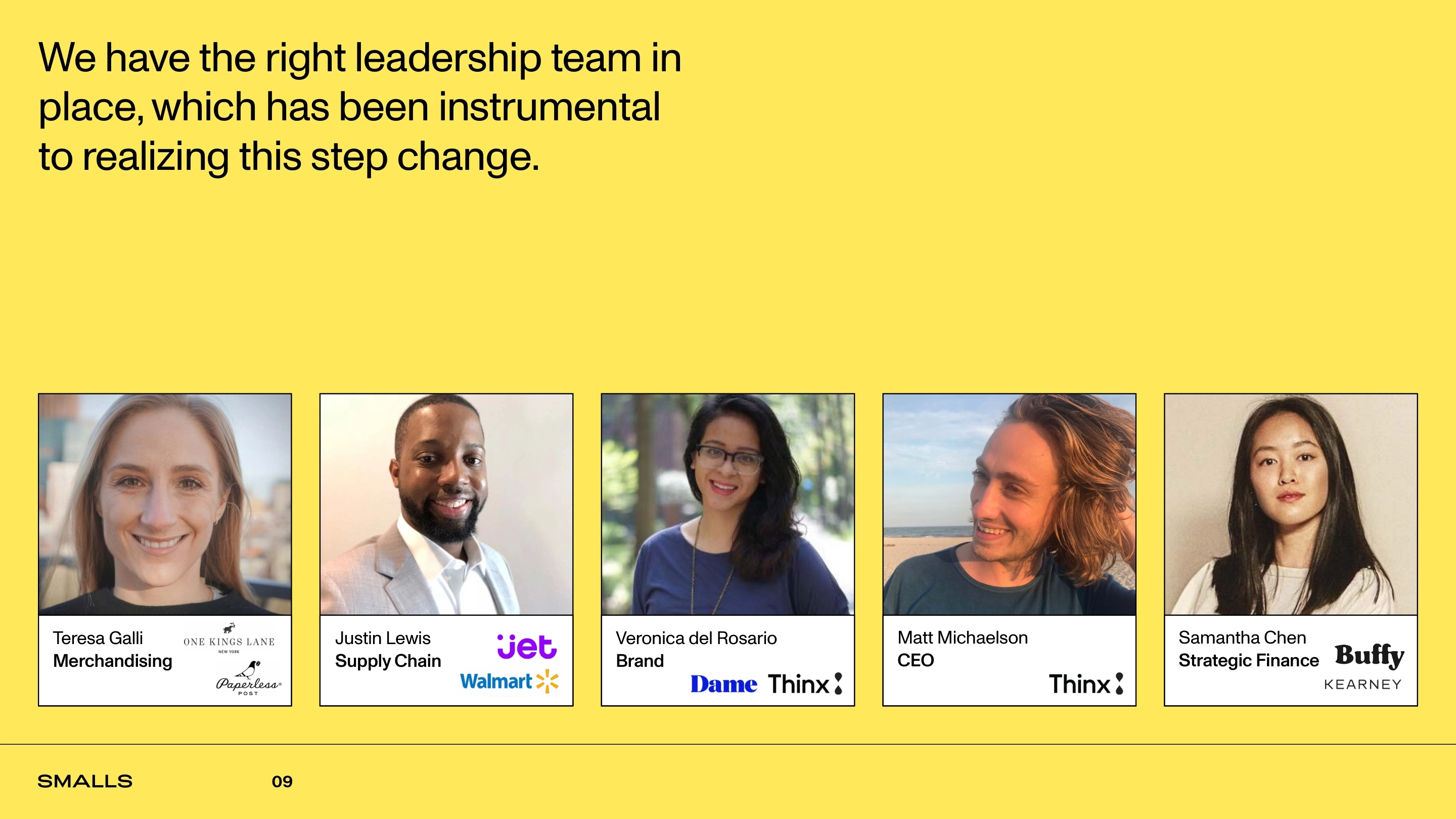Image resolution: width=1456 pixels, height=819 pixels.
Task: Click the Walmart logo
Action: tap(509, 681)
